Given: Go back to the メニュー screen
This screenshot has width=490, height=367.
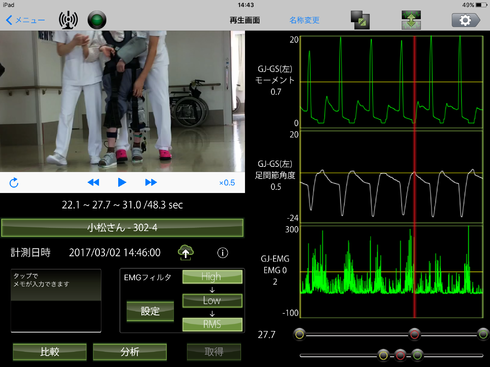Looking at the screenshot, I should (25, 20).
